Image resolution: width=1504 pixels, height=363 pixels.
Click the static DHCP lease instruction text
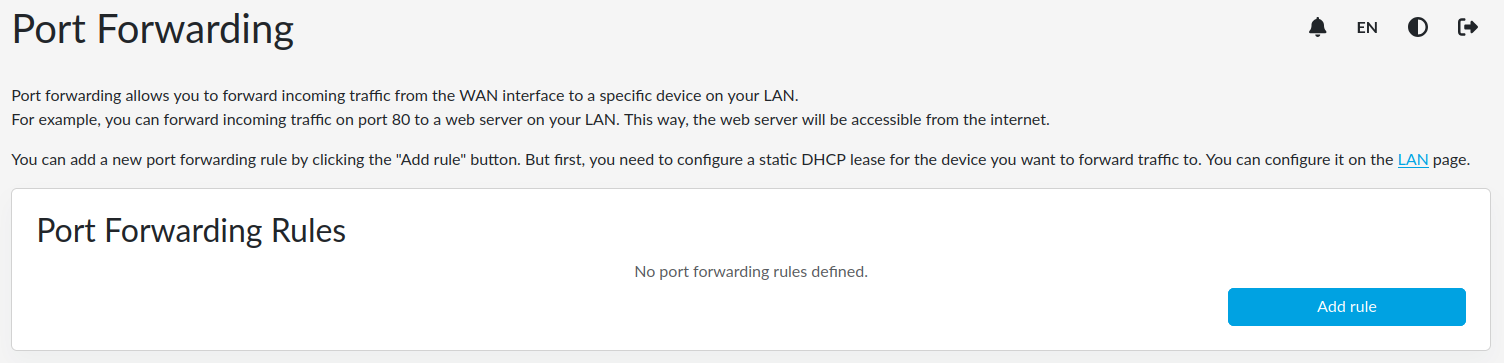click(741, 159)
